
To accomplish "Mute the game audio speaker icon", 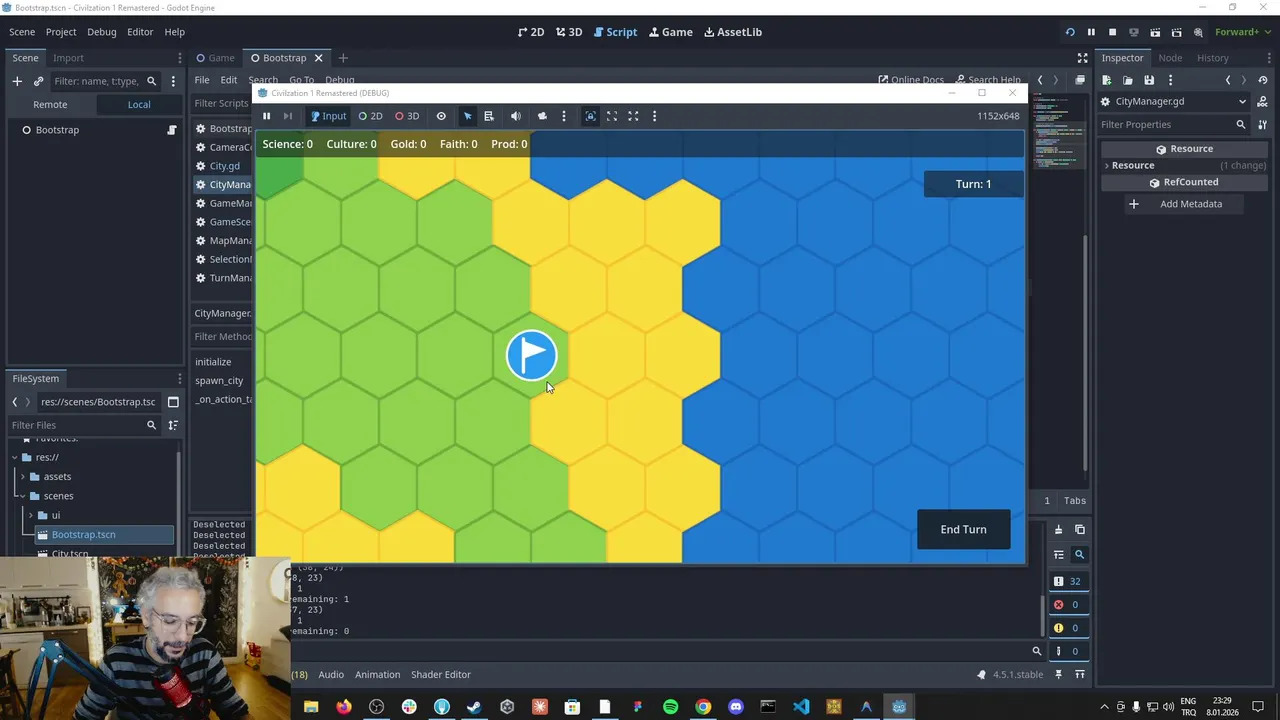I will pos(516,116).
